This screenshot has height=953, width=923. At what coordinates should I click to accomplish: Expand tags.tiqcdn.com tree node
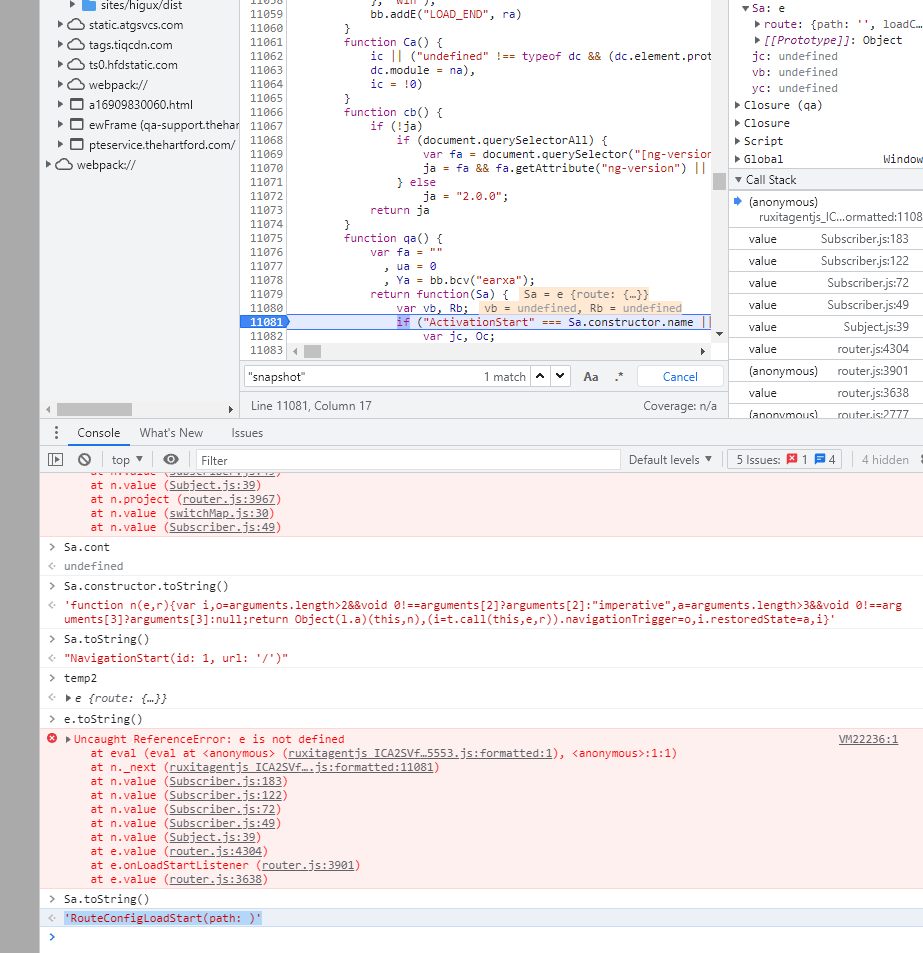point(60,44)
